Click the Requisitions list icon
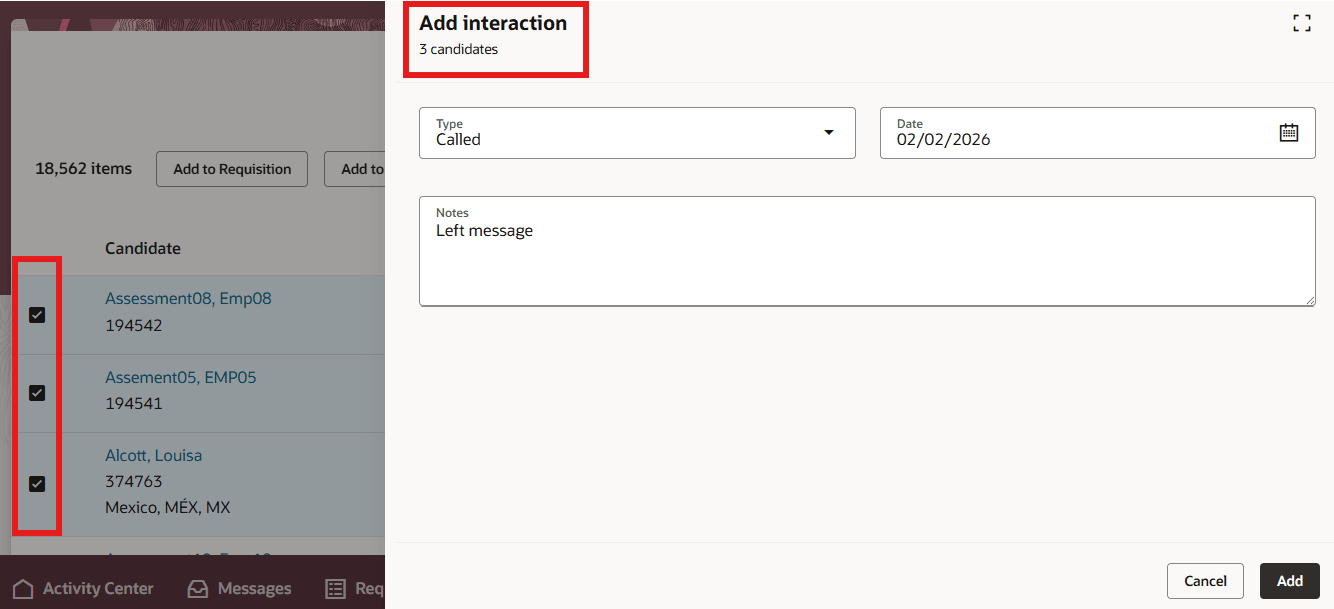Image resolution: width=1334 pixels, height=609 pixels. (335, 588)
